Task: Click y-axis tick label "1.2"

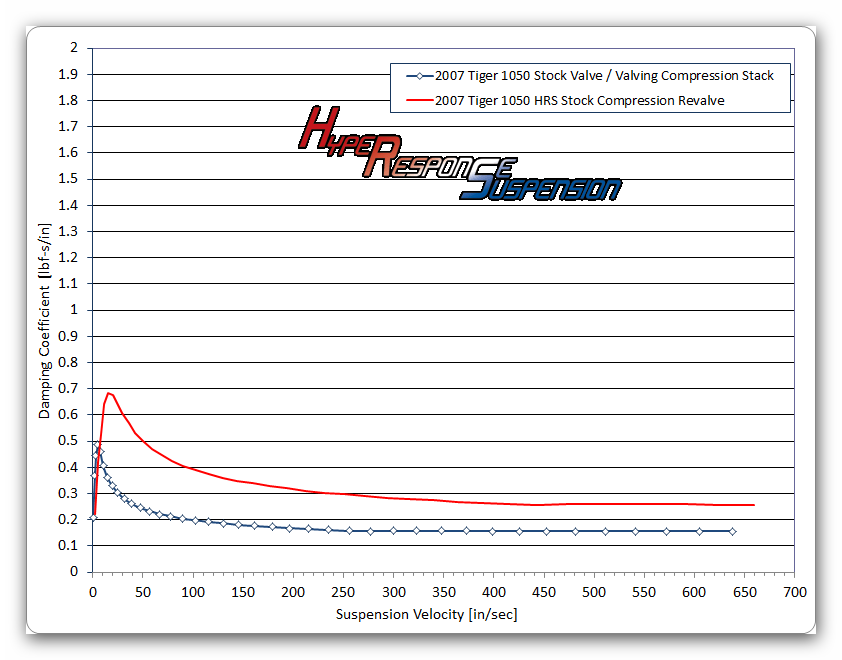Action: click(x=68, y=257)
